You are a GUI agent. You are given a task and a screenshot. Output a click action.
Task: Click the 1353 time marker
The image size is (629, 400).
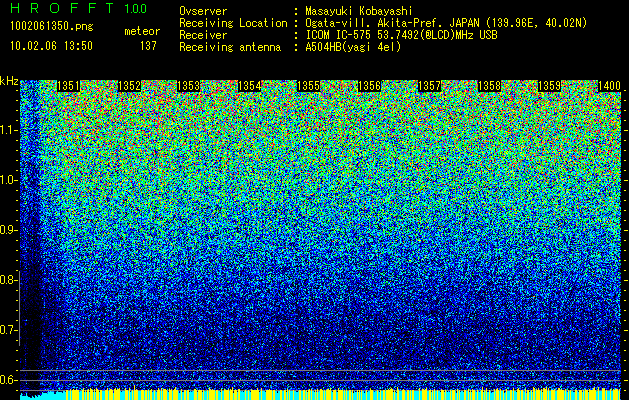tap(189, 86)
